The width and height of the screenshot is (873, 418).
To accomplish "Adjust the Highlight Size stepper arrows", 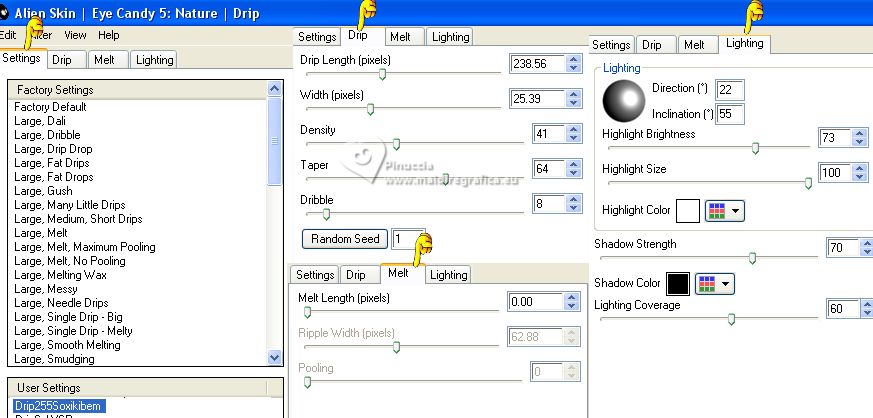I will coord(860,173).
